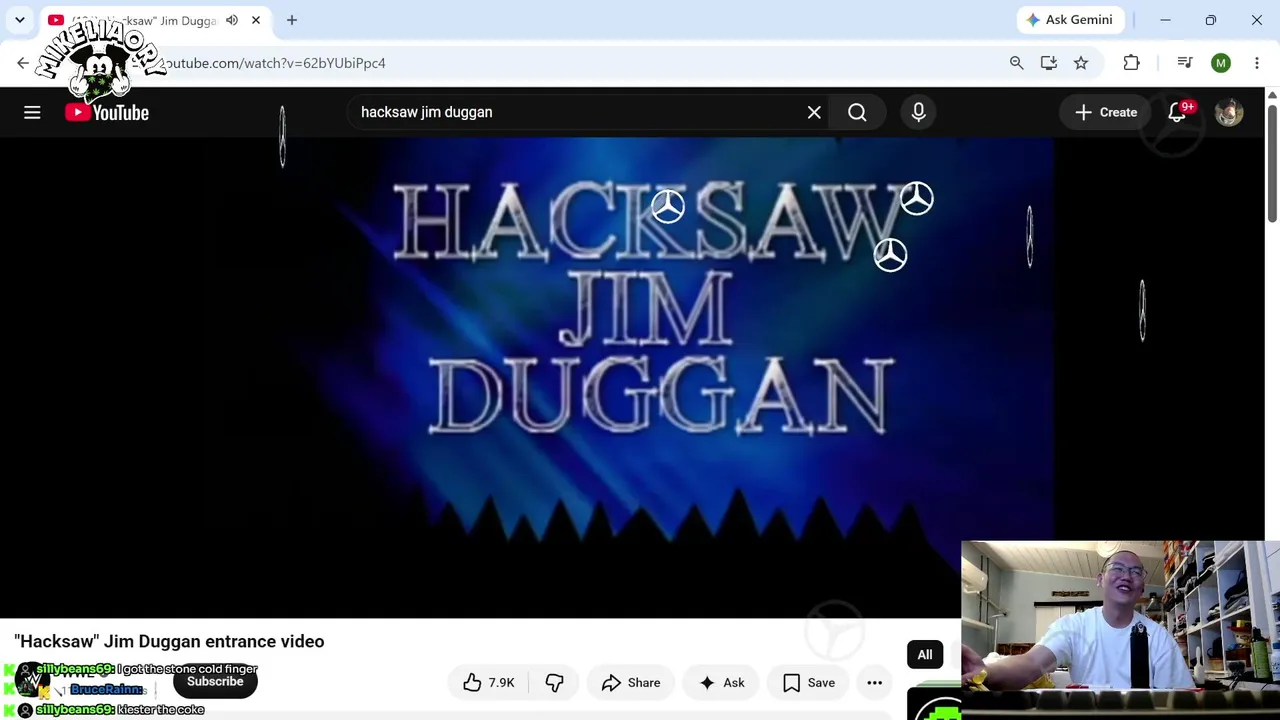The image size is (1280, 720).
Task: Click the install app icon in address bar
Action: click(1049, 63)
